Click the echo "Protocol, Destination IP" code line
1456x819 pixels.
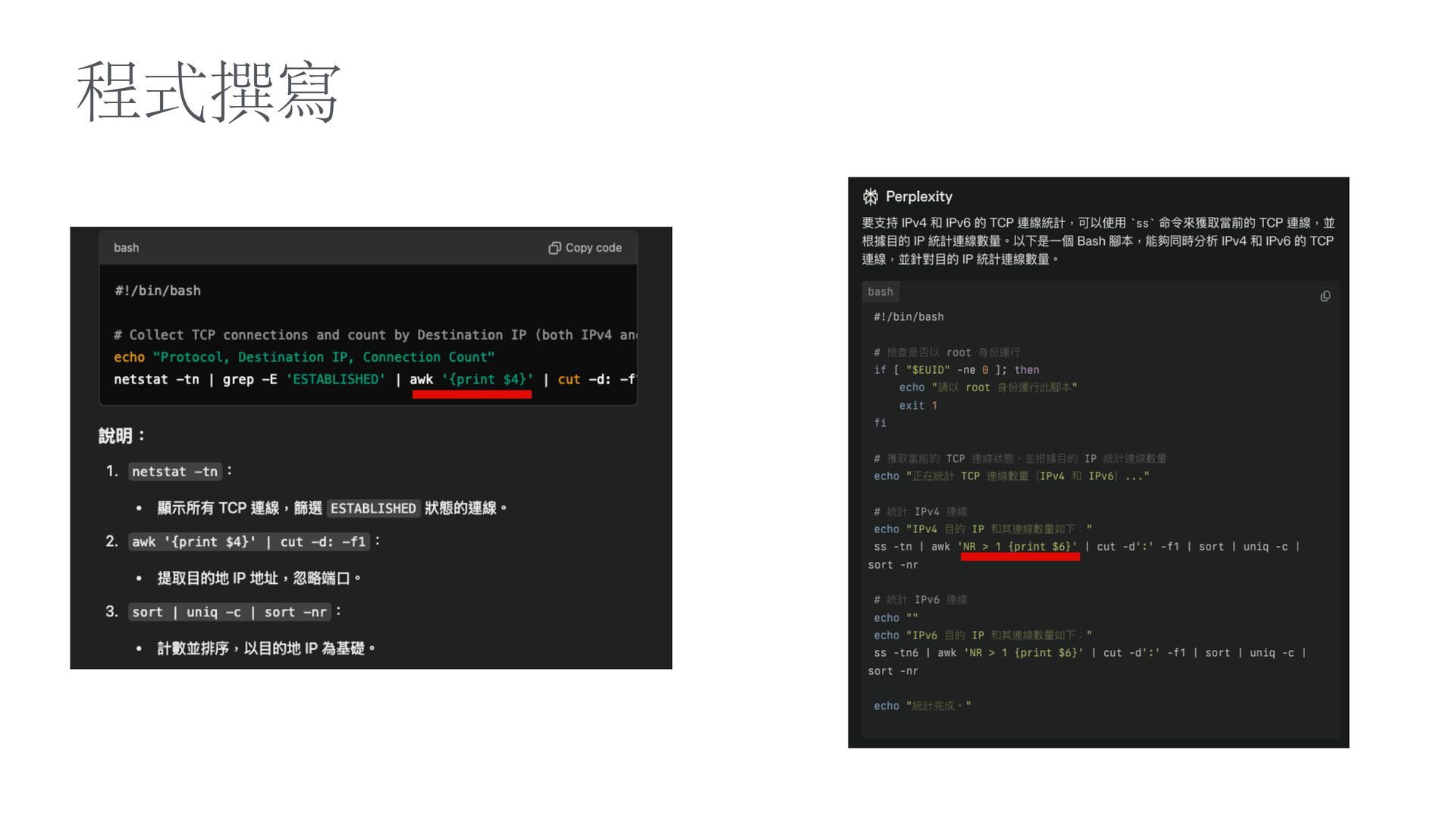[x=303, y=357]
